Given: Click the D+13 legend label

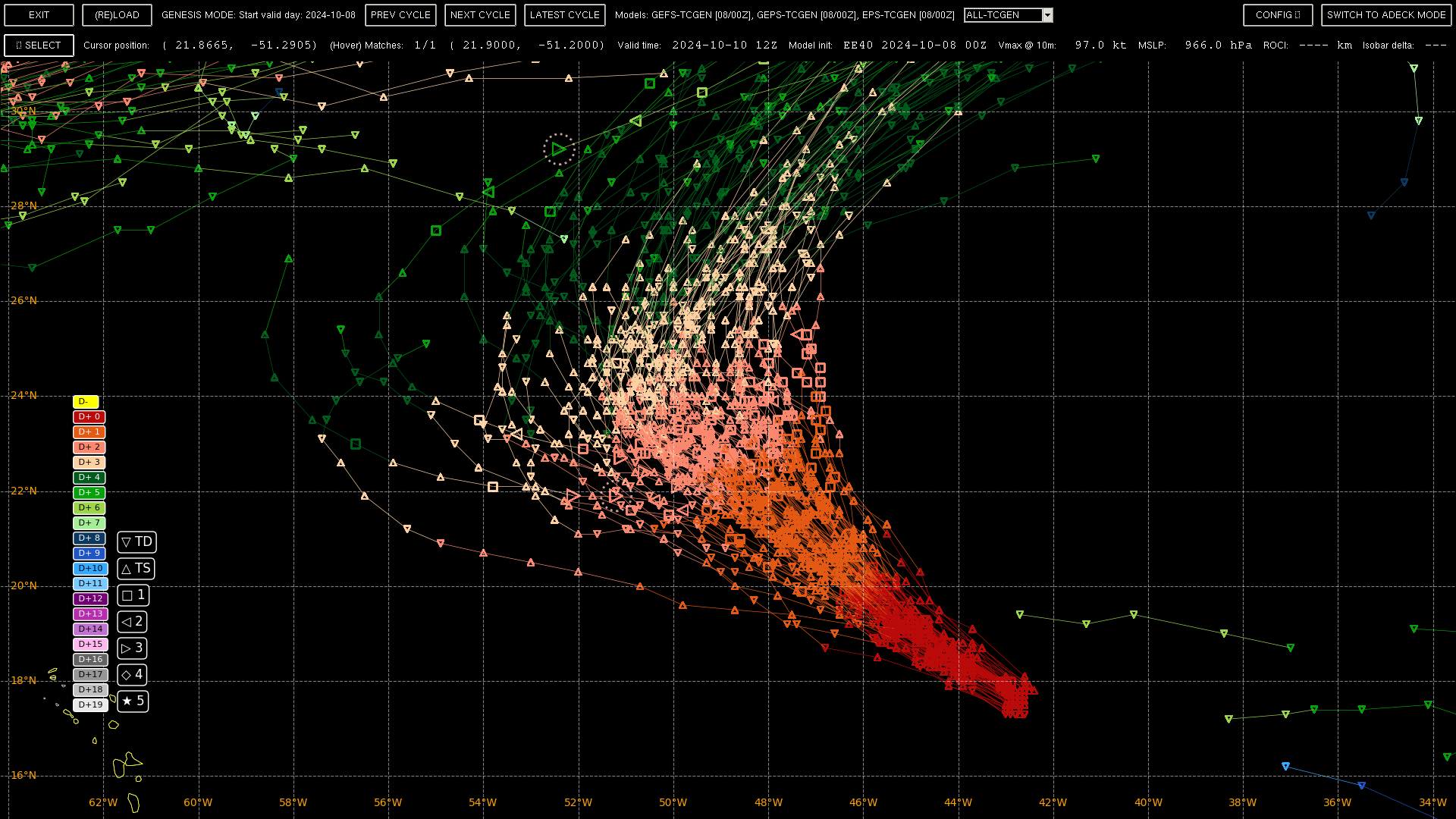Looking at the screenshot, I should click(x=90, y=614).
